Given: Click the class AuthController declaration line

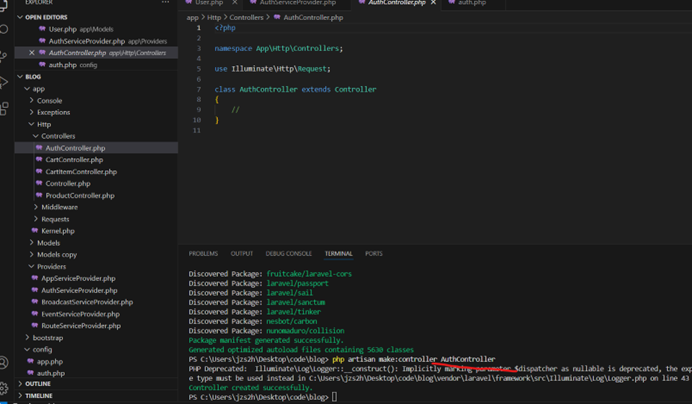Looking at the screenshot, I should (x=295, y=90).
